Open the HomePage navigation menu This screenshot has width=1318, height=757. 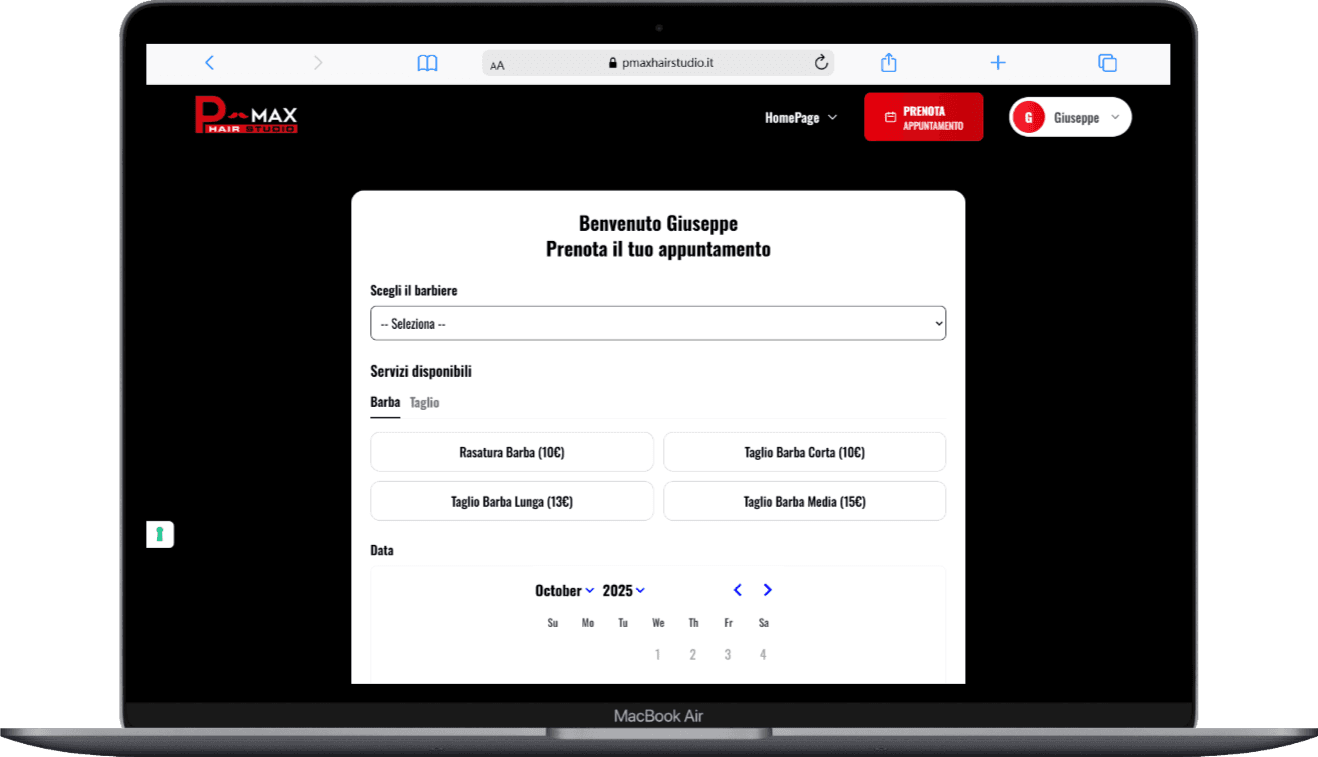pos(800,118)
